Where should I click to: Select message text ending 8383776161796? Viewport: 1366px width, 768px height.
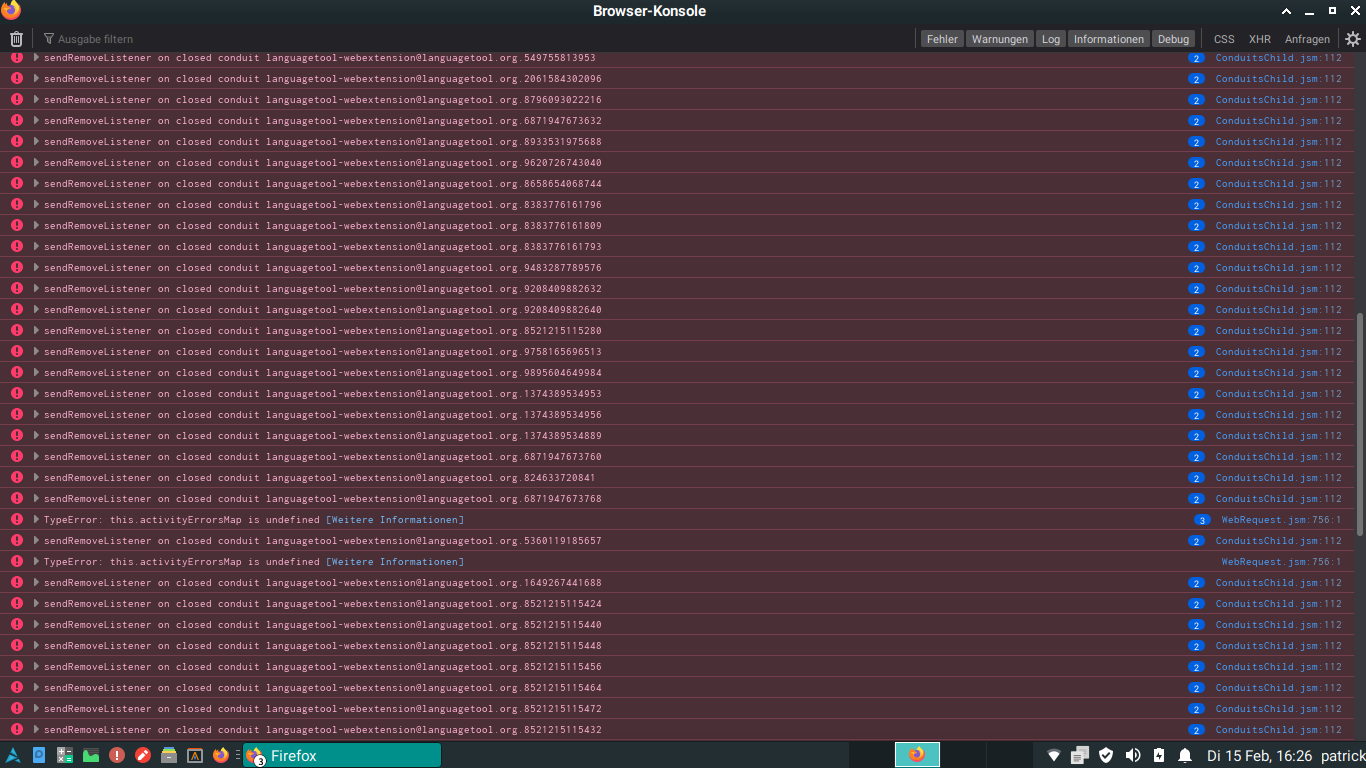pos(323,205)
